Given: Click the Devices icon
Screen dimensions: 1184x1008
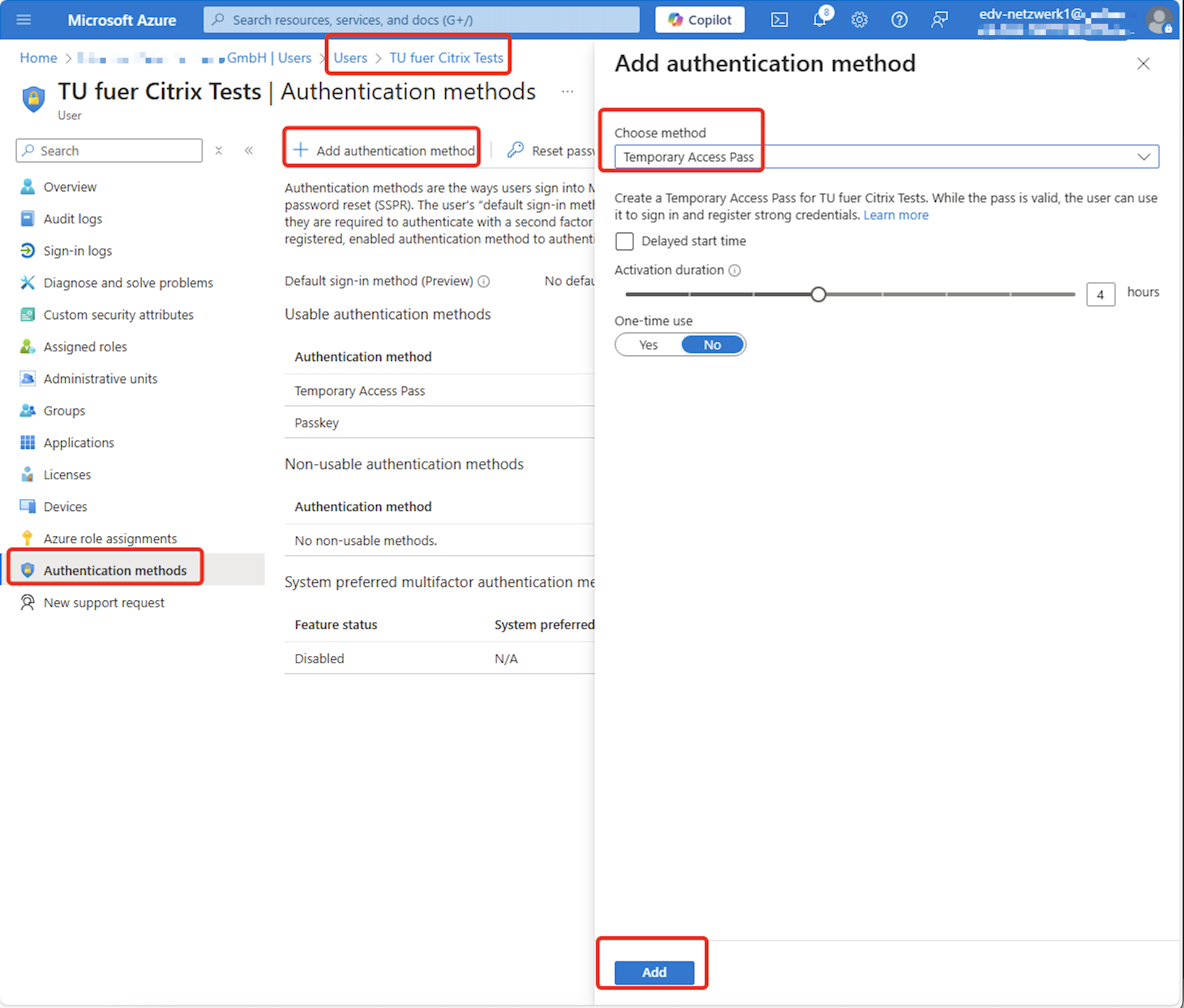Looking at the screenshot, I should pyautogui.click(x=27, y=507).
